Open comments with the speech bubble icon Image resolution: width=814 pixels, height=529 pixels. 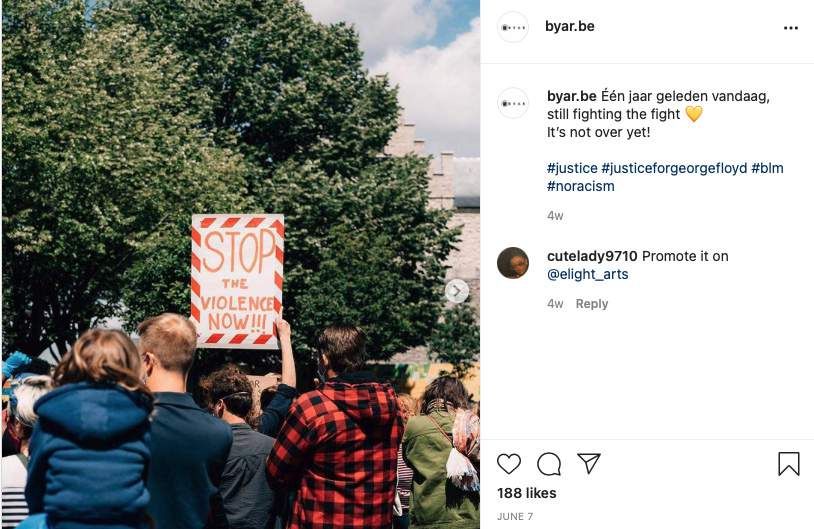549,464
